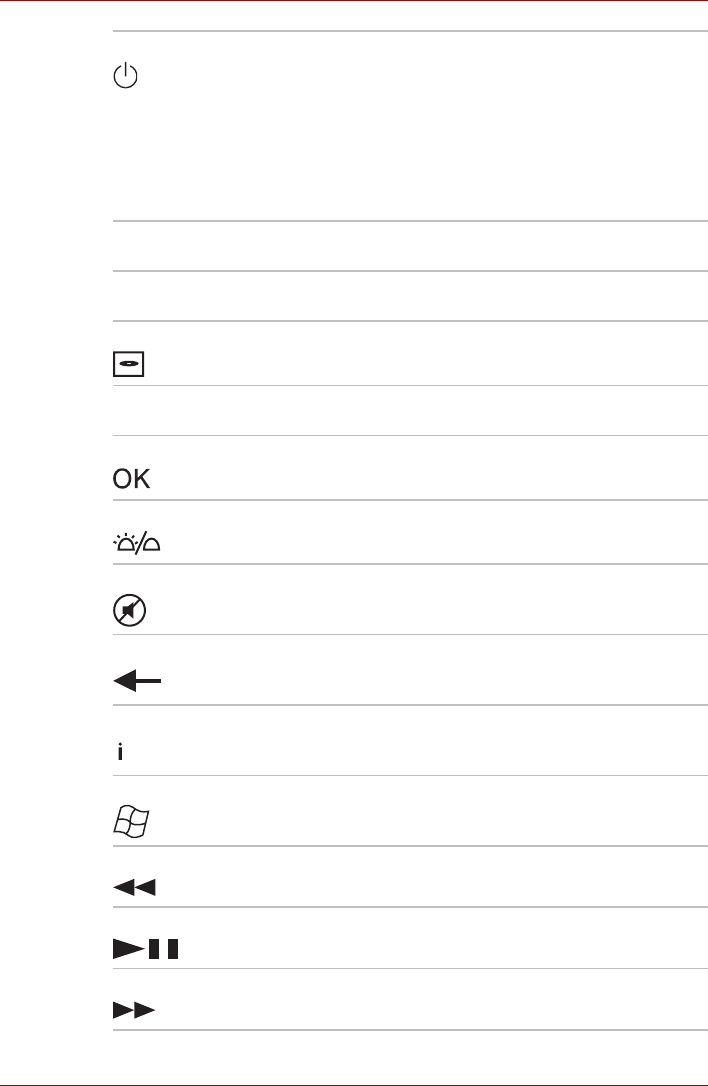
Task: Open details with the info i icon
Action: point(120,752)
